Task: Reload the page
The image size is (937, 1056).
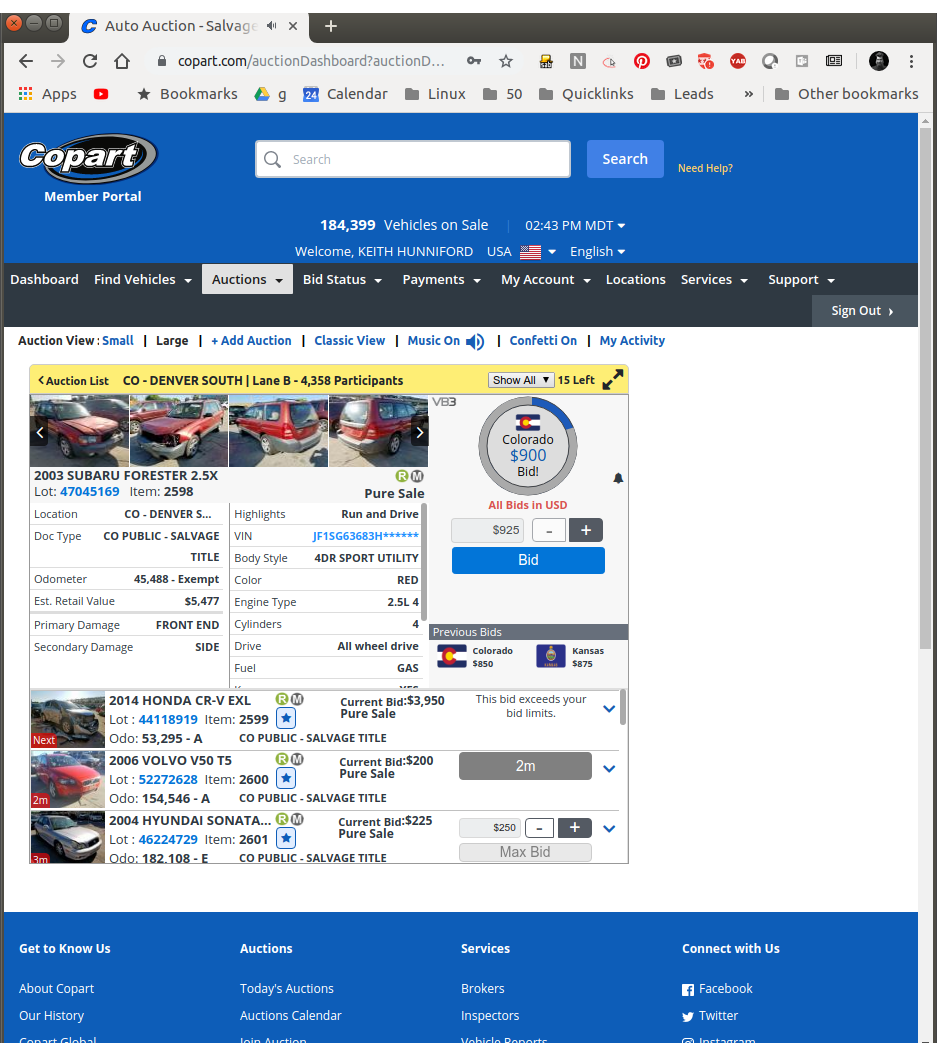Action: pyautogui.click(x=90, y=61)
